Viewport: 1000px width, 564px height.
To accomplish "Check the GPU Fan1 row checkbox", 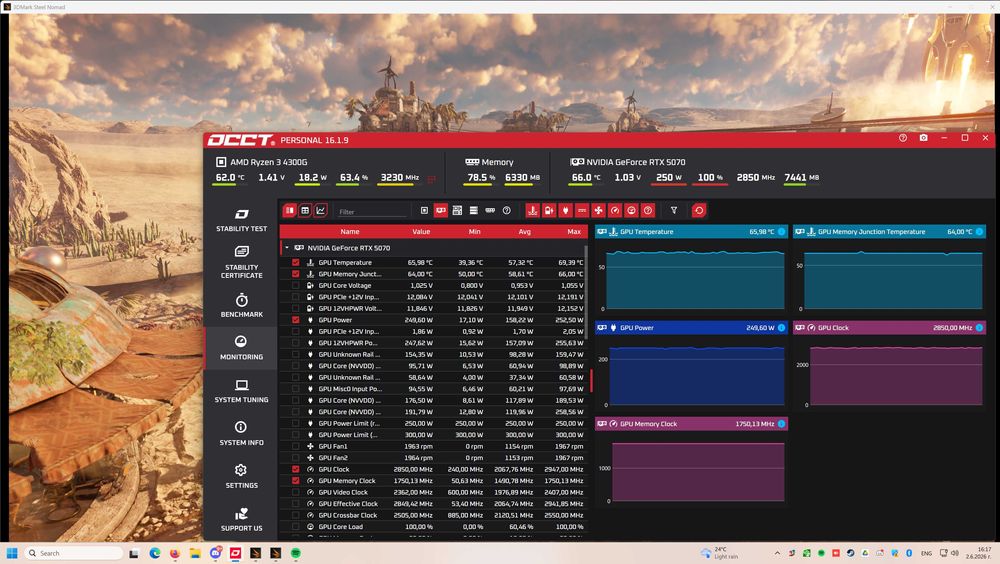I will pyautogui.click(x=295, y=446).
